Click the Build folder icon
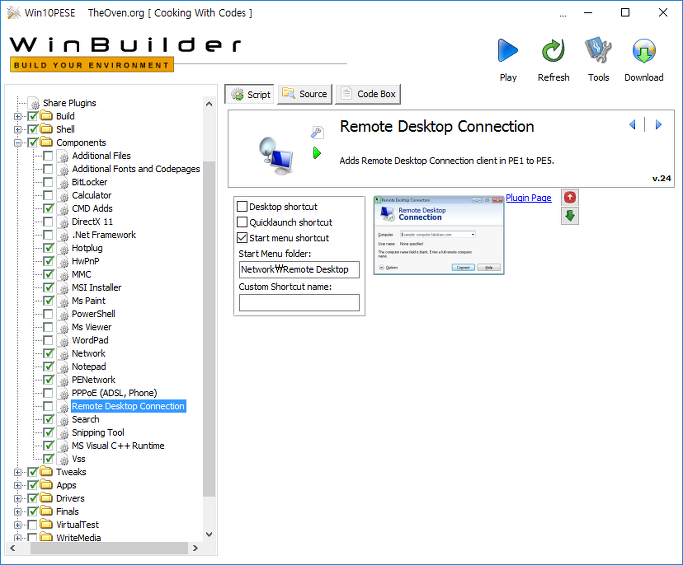The image size is (683, 565). pos(46,116)
